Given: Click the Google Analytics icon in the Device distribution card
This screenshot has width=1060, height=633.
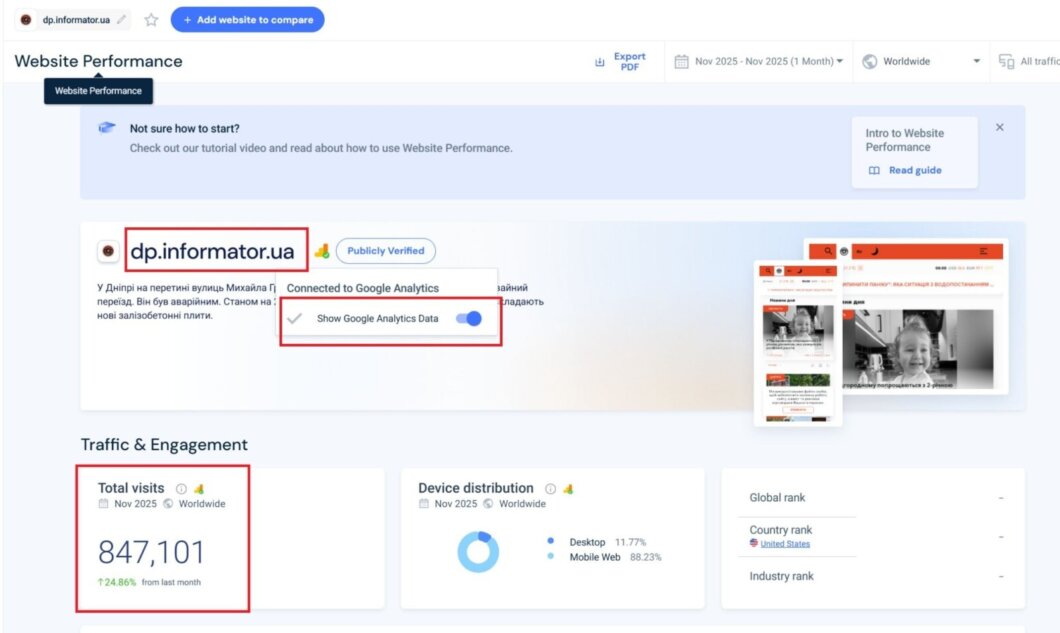Looking at the screenshot, I should pyautogui.click(x=568, y=489).
